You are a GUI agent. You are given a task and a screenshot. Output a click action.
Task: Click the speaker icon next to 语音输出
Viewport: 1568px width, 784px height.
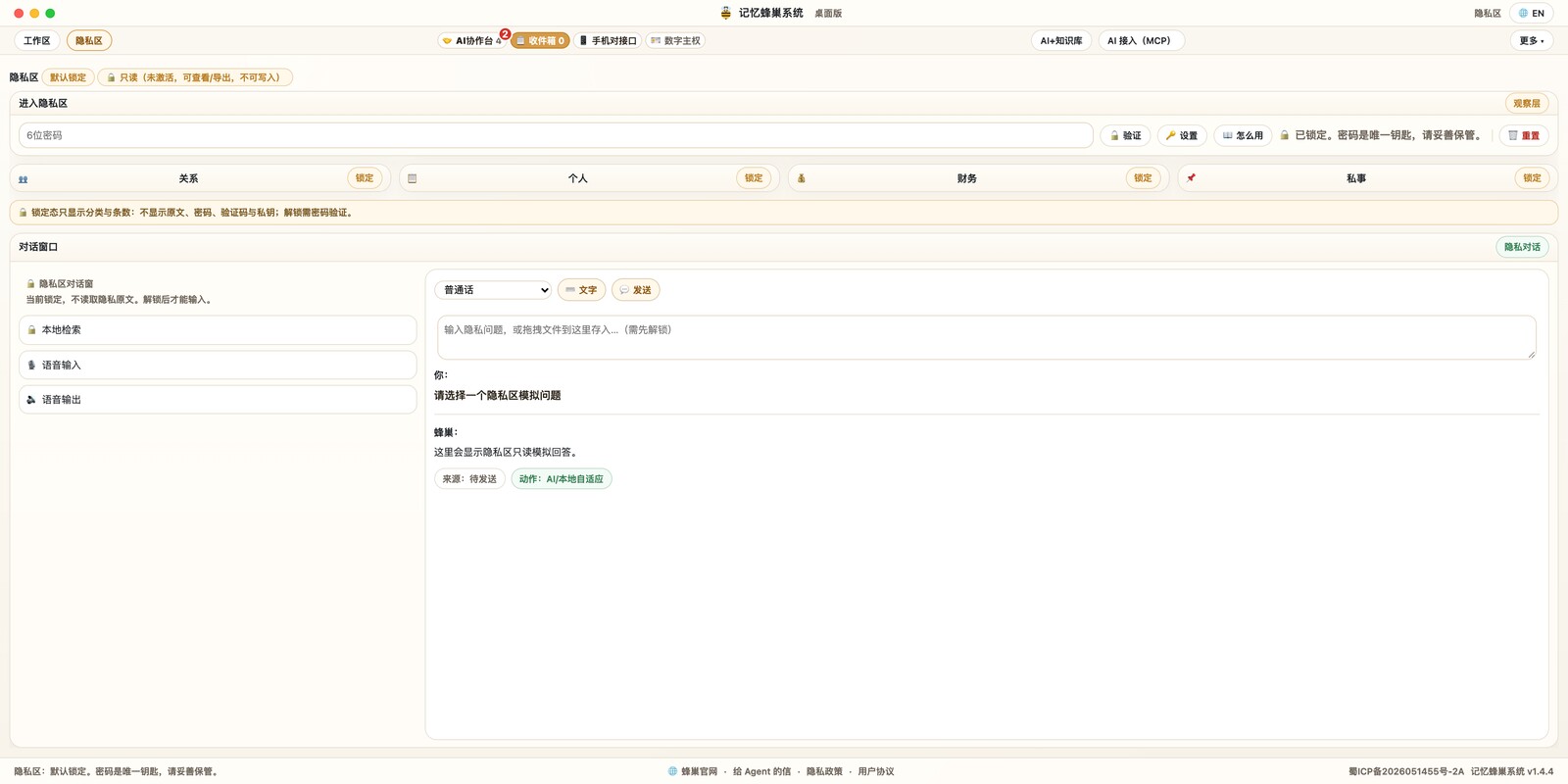click(x=31, y=400)
